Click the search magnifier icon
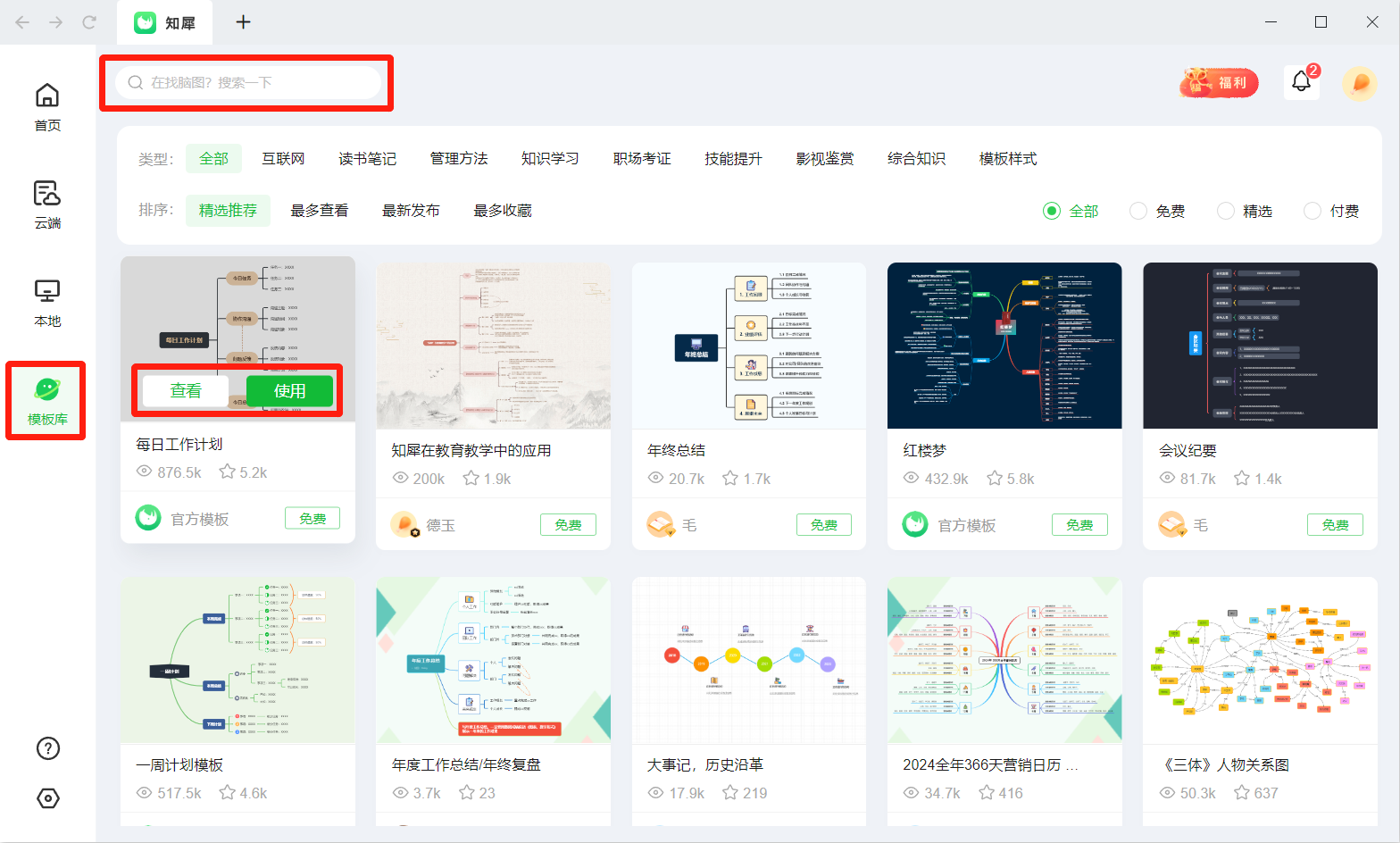Viewport: 1400px width, 843px height. (136, 82)
